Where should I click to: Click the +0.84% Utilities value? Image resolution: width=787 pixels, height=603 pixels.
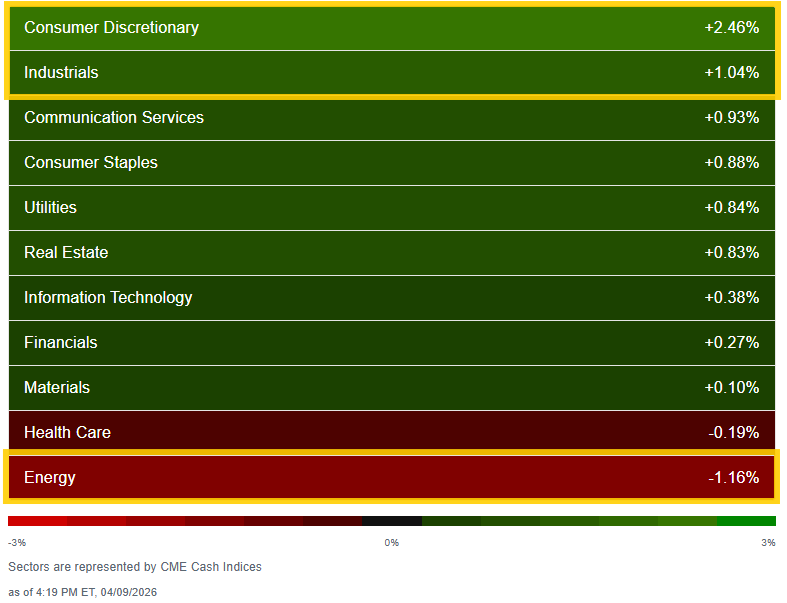click(732, 207)
